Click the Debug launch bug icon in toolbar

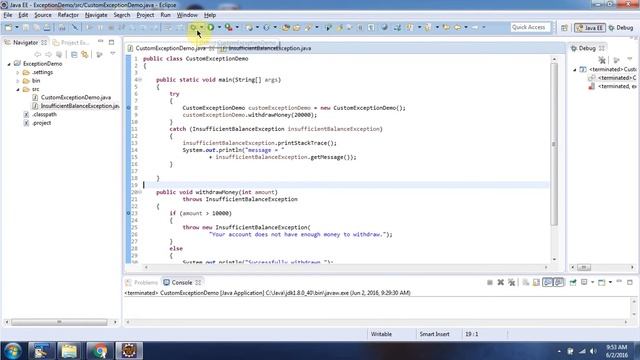[x=193, y=27]
